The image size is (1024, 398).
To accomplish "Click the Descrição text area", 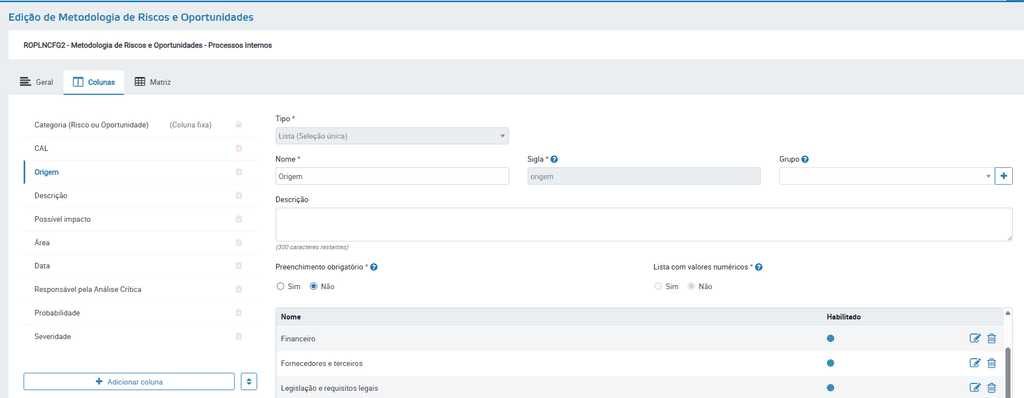I will [x=644, y=225].
